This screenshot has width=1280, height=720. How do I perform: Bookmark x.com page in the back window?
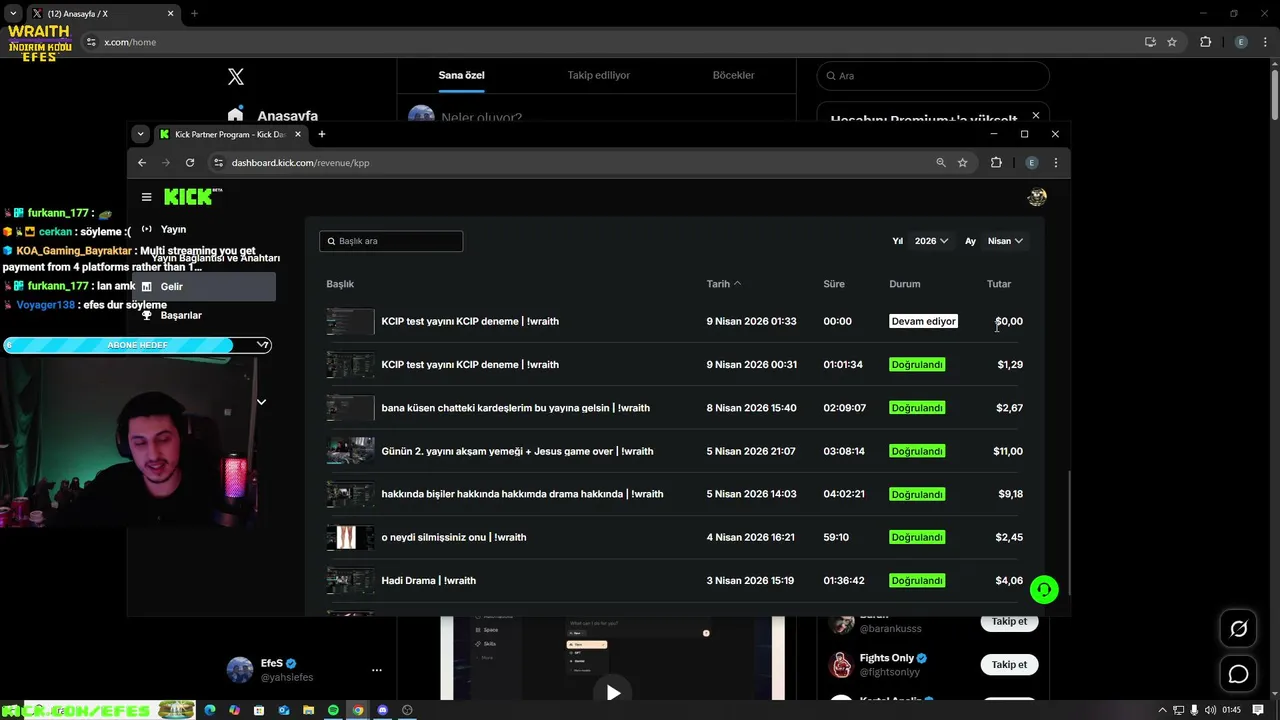pos(1172,42)
